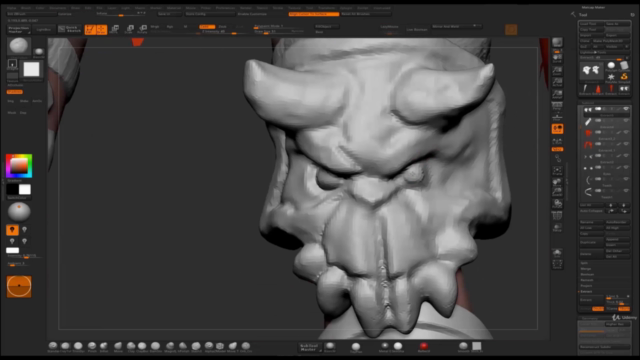
Task: Open the Document menu
Action: coord(58,8)
